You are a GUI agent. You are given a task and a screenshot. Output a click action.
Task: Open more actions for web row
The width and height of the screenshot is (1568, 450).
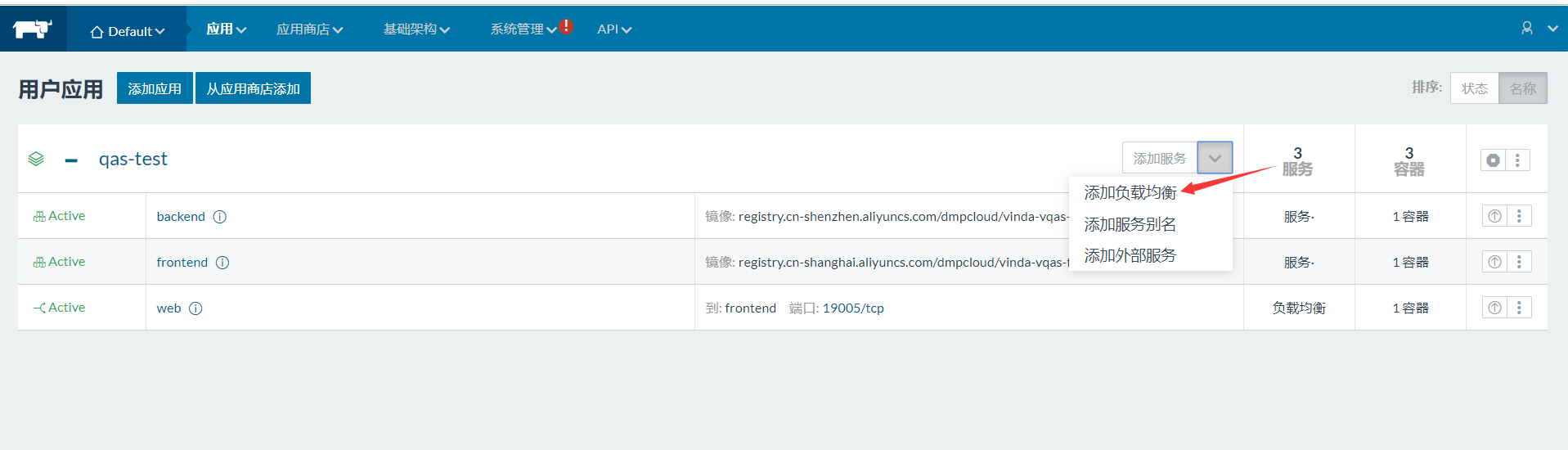point(1519,308)
